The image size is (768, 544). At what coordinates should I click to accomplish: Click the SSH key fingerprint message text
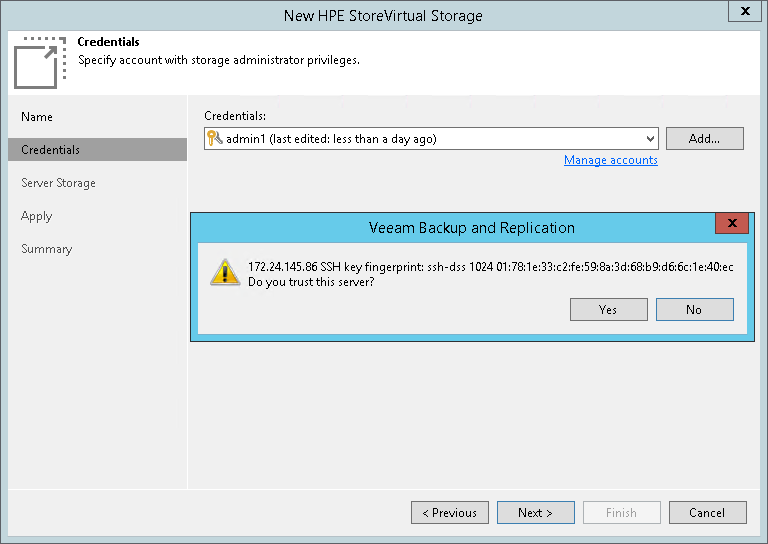pos(490,267)
